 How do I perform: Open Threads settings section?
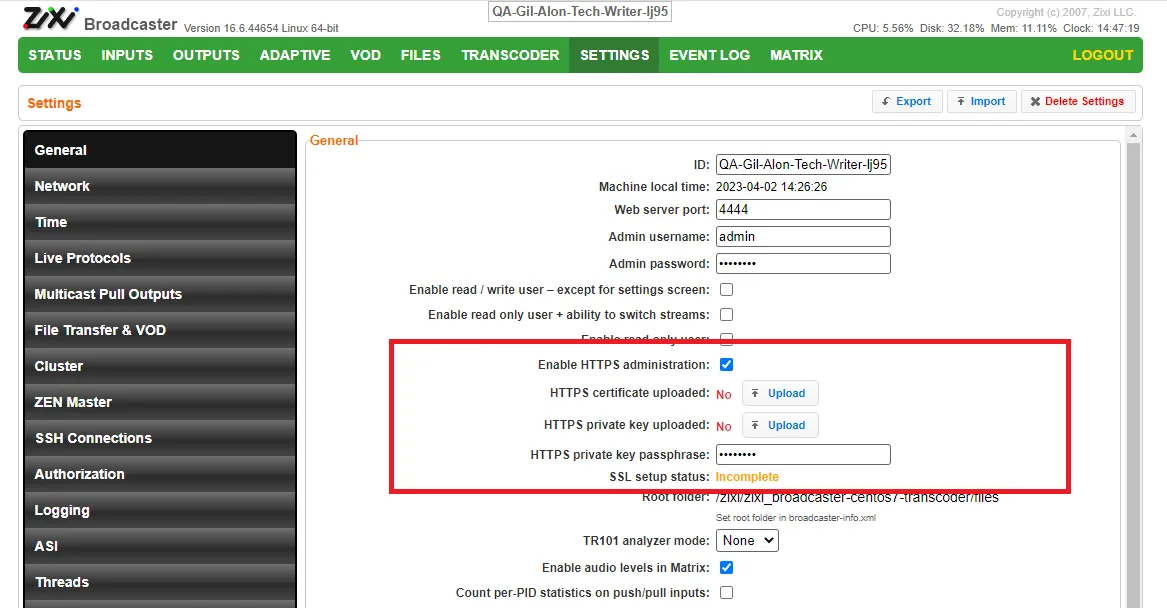point(160,582)
